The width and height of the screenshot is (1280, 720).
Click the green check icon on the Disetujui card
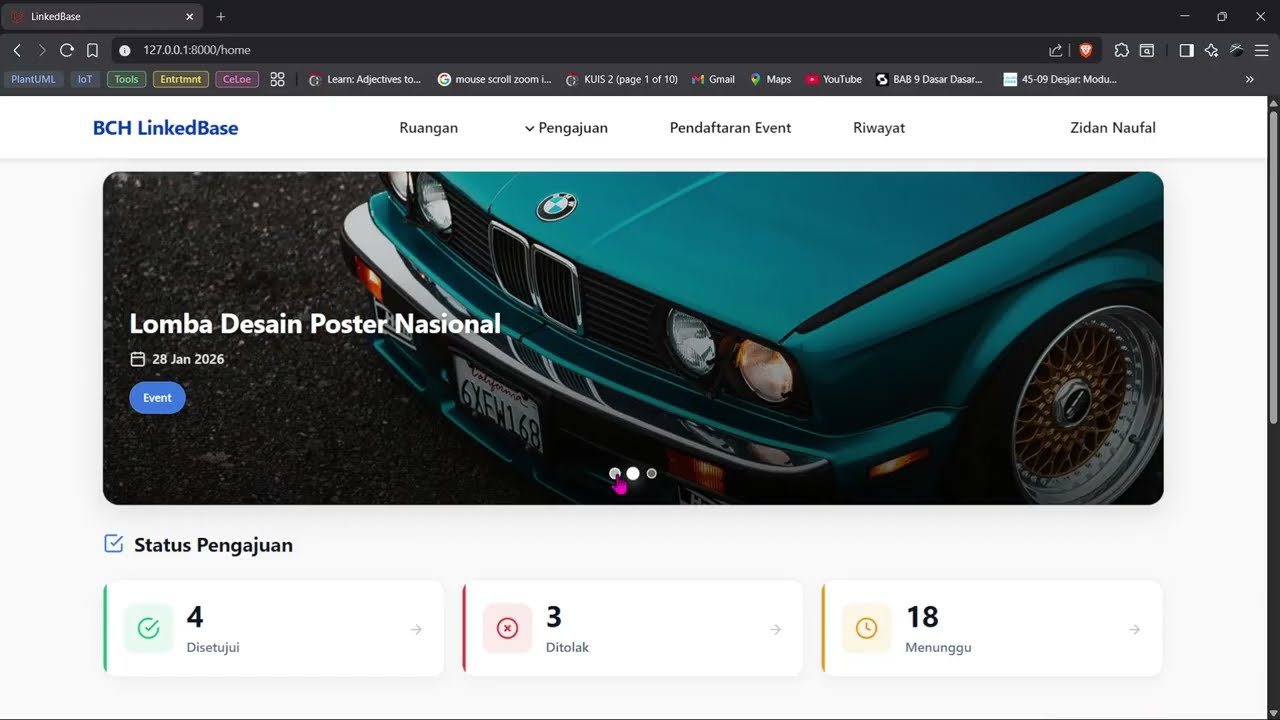pyautogui.click(x=148, y=629)
